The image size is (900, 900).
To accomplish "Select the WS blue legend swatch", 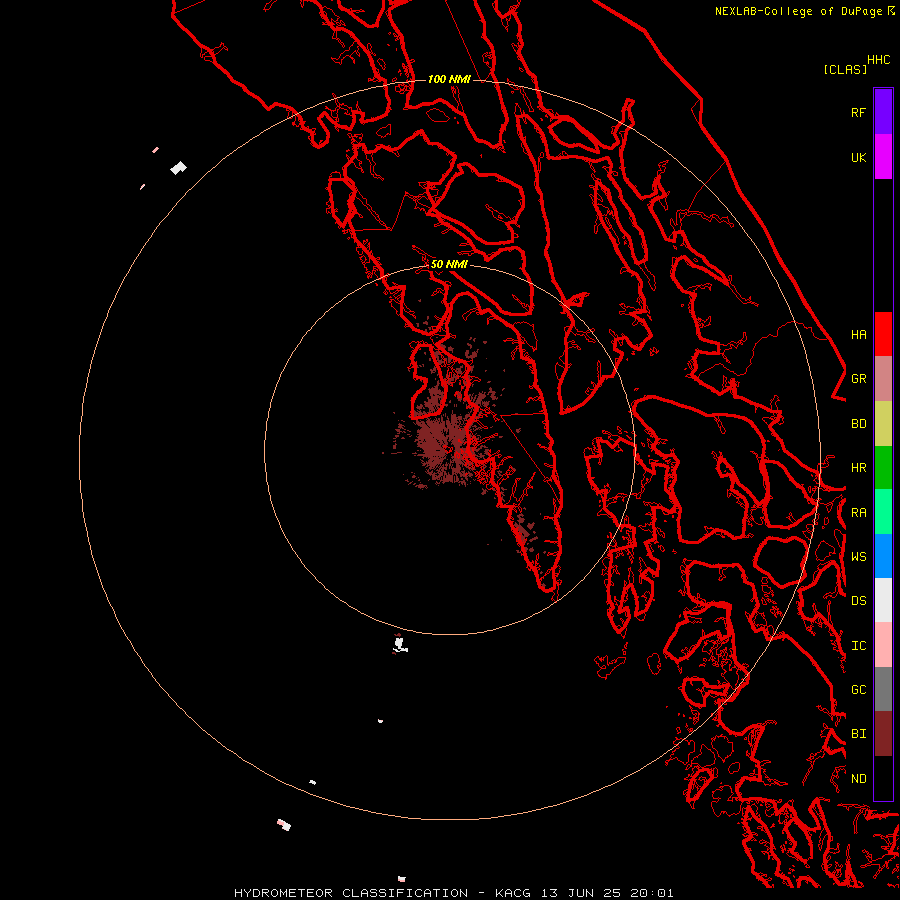I will click(x=883, y=556).
